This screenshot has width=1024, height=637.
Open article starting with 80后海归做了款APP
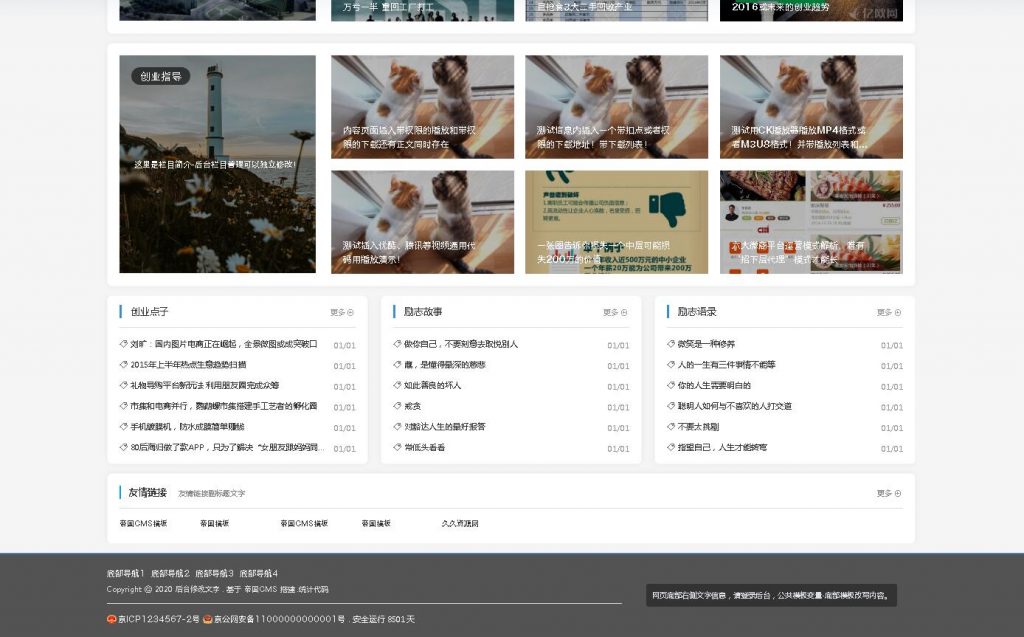click(227, 448)
